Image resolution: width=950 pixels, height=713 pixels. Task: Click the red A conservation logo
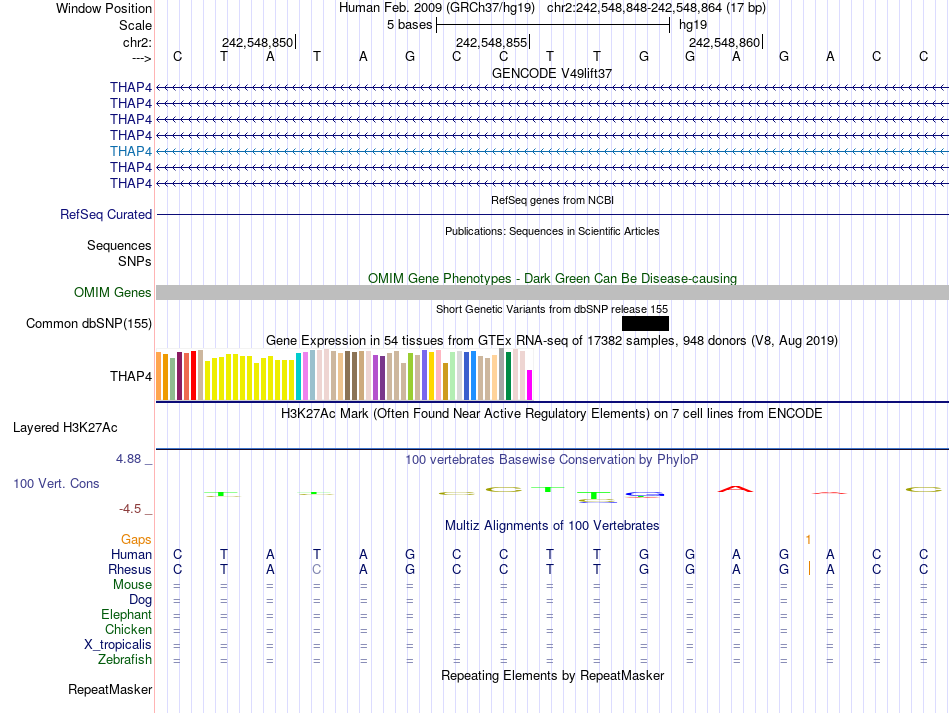click(x=736, y=489)
